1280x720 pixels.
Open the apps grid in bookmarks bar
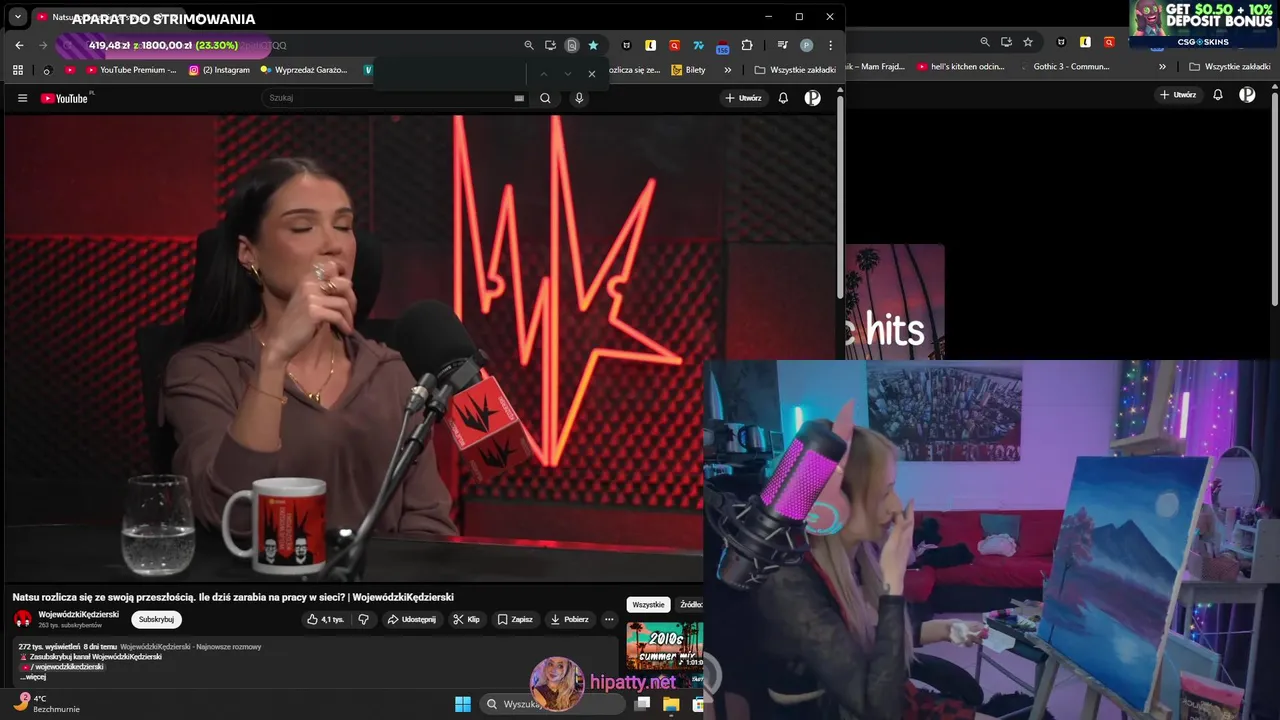click(18, 70)
